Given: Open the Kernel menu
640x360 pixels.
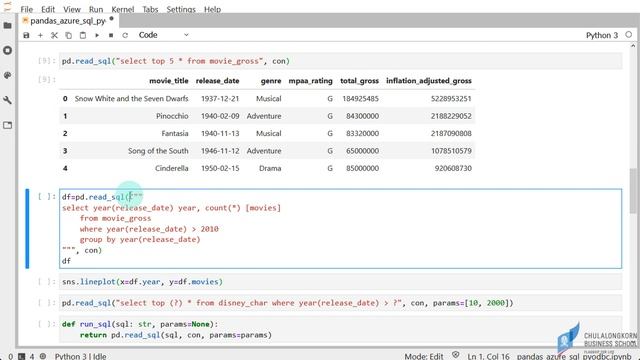Looking at the screenshot, I should pos(122,9).
